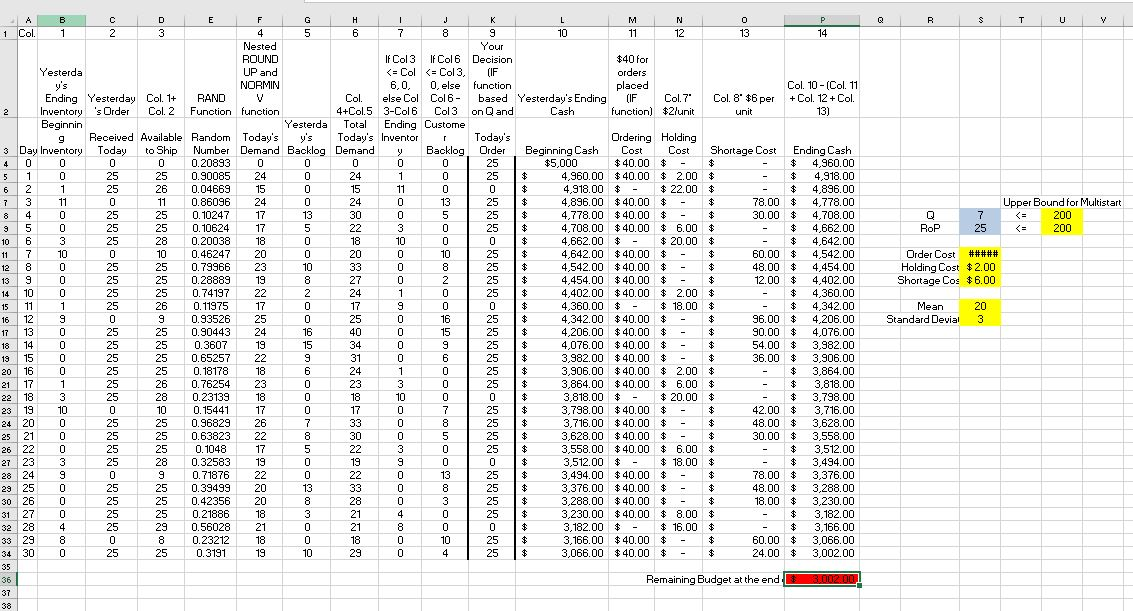Select column S header letter
This screenshot has width=1133, height=611.
980,20
